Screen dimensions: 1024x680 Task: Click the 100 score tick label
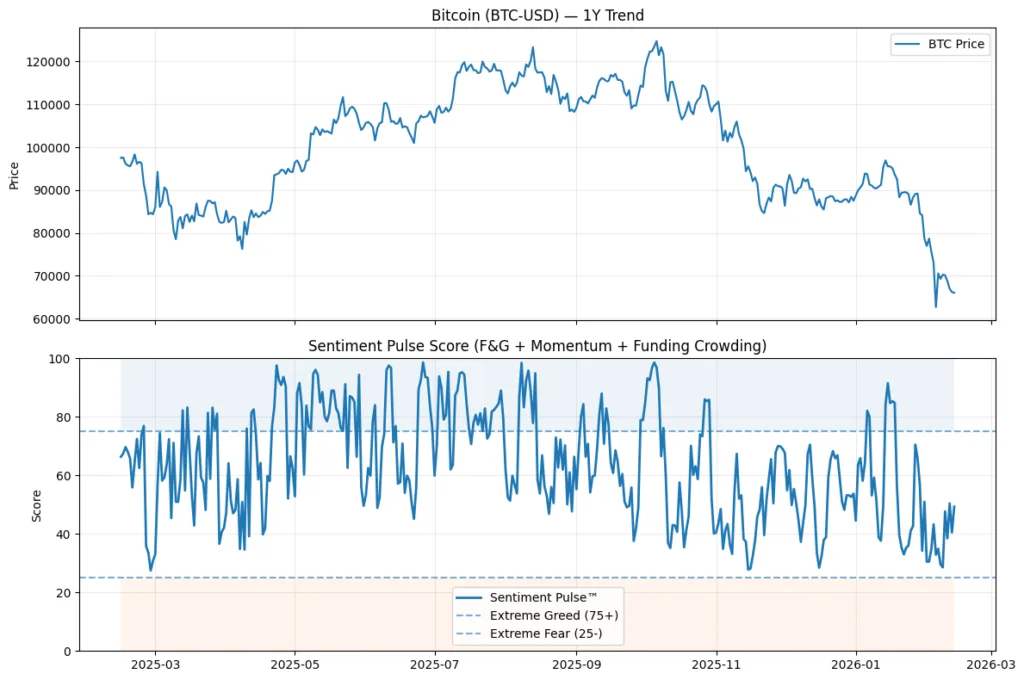pos(59,360)
